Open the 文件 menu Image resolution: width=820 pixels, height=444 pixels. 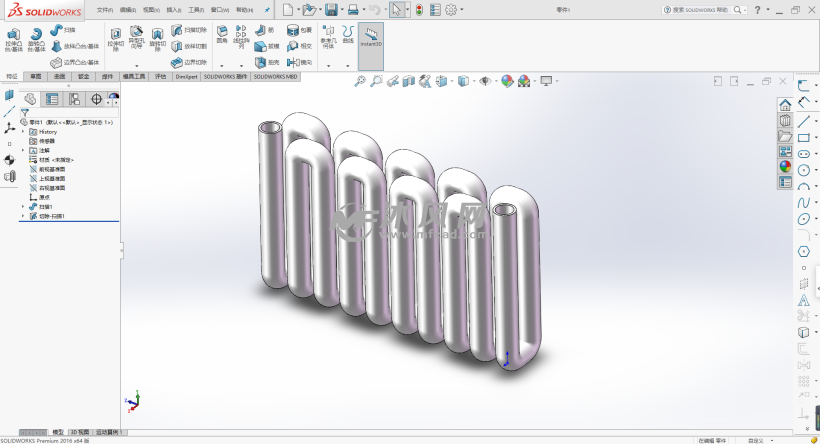click(104, 9)
